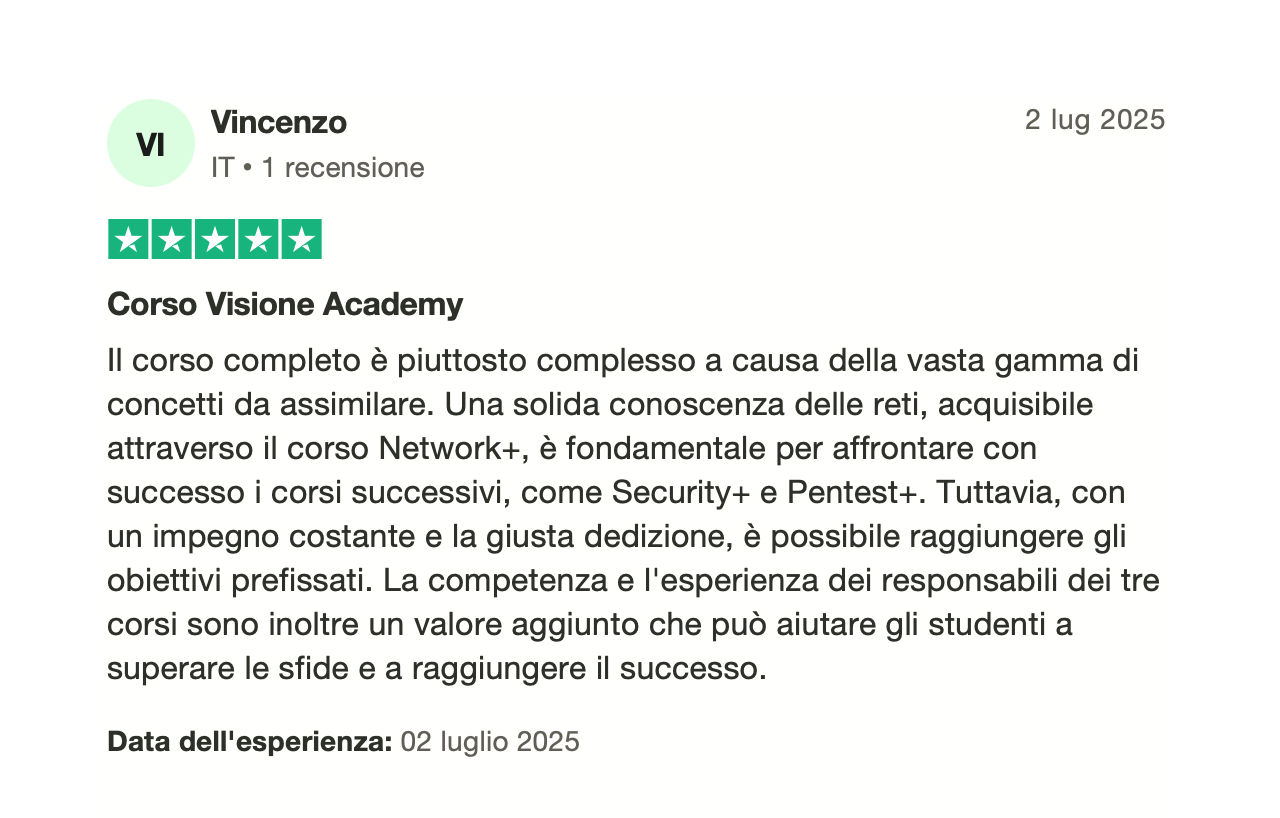Click the "Data dell'esperienza:" label
Viewport: 1280px width, 818px height.
[x=249, y=741]
